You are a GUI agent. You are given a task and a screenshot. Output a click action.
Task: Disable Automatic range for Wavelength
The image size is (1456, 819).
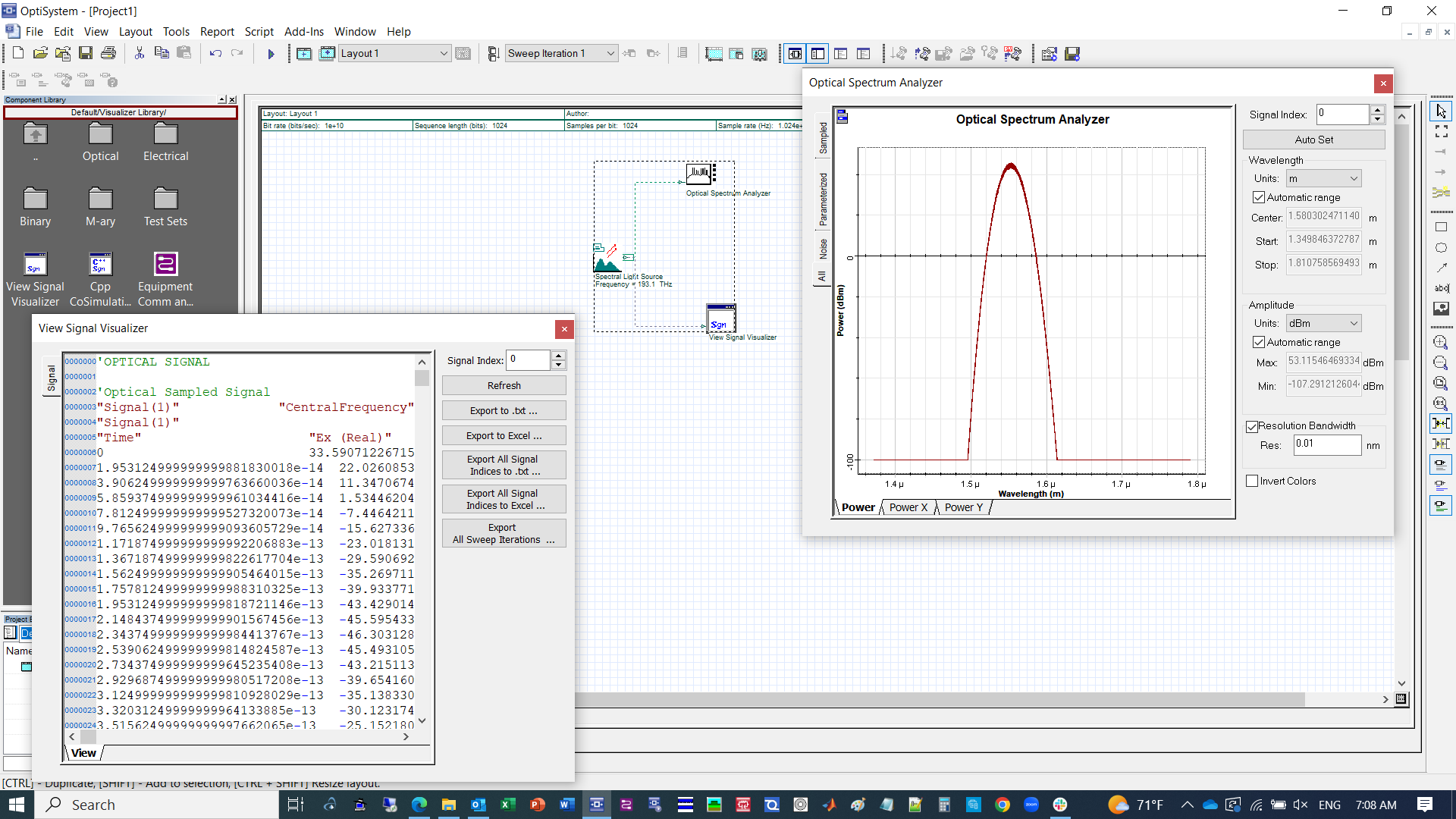click(x=1259, y=196)
